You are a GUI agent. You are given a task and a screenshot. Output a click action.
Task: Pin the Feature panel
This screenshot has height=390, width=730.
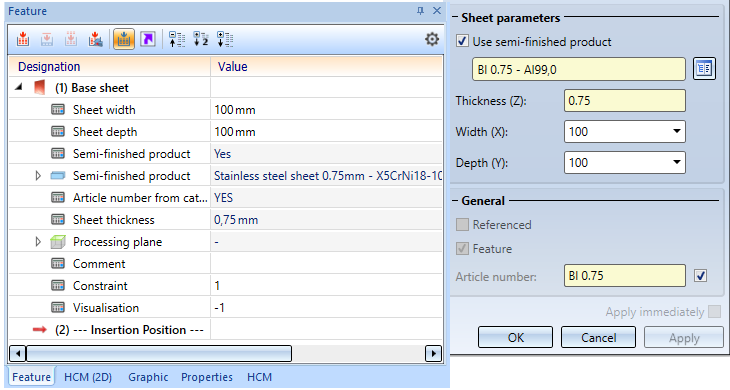click(x=420, y=11)
